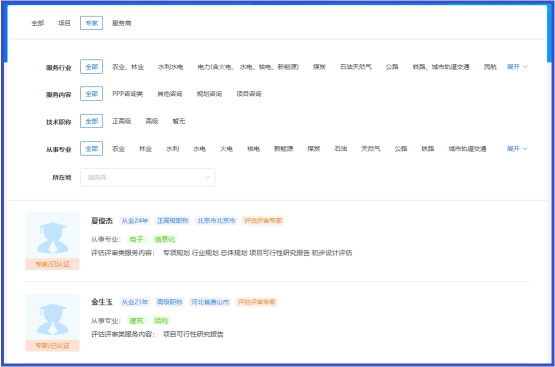Viewport: 555px width, 367px height.
Task: Filter 从事专业 by 煤炭
Action: tap(314, 149)
